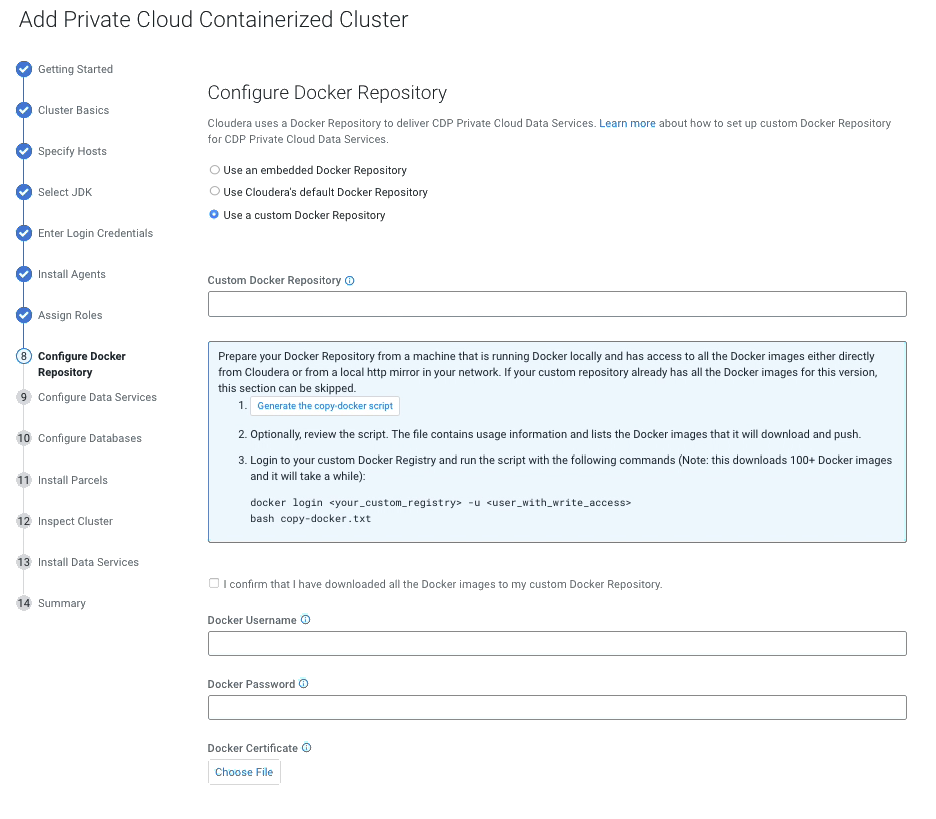
Task: Select Use an embedded Docker Repository
Action: [215, 170]
